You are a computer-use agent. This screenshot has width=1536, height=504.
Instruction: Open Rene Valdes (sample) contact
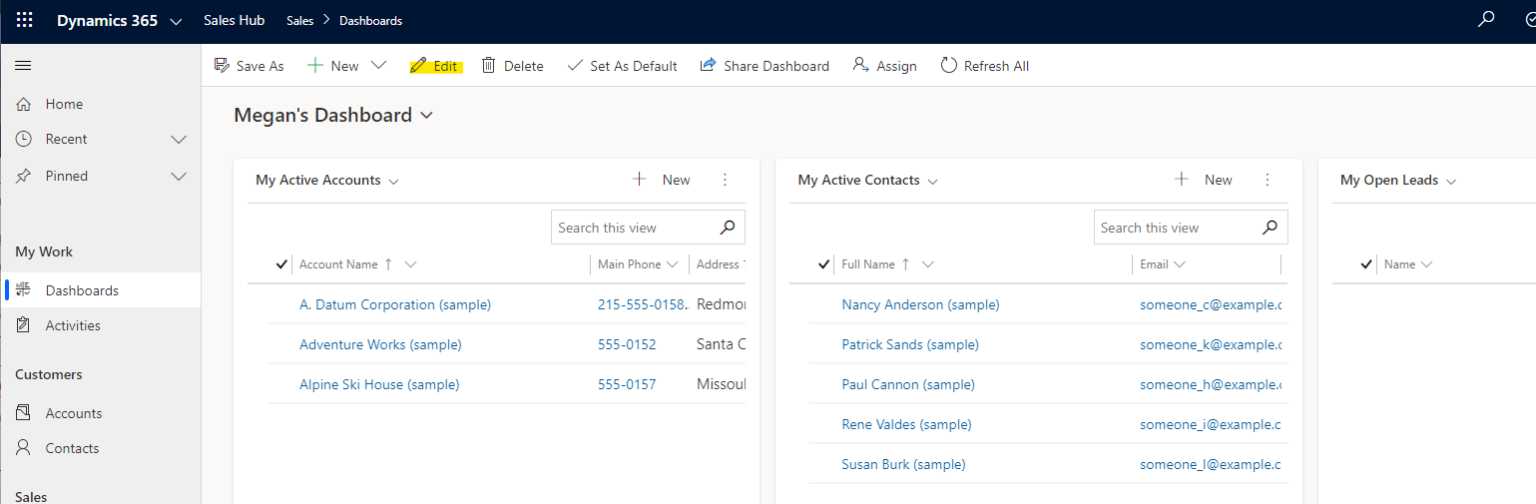(x=906, y=425)
